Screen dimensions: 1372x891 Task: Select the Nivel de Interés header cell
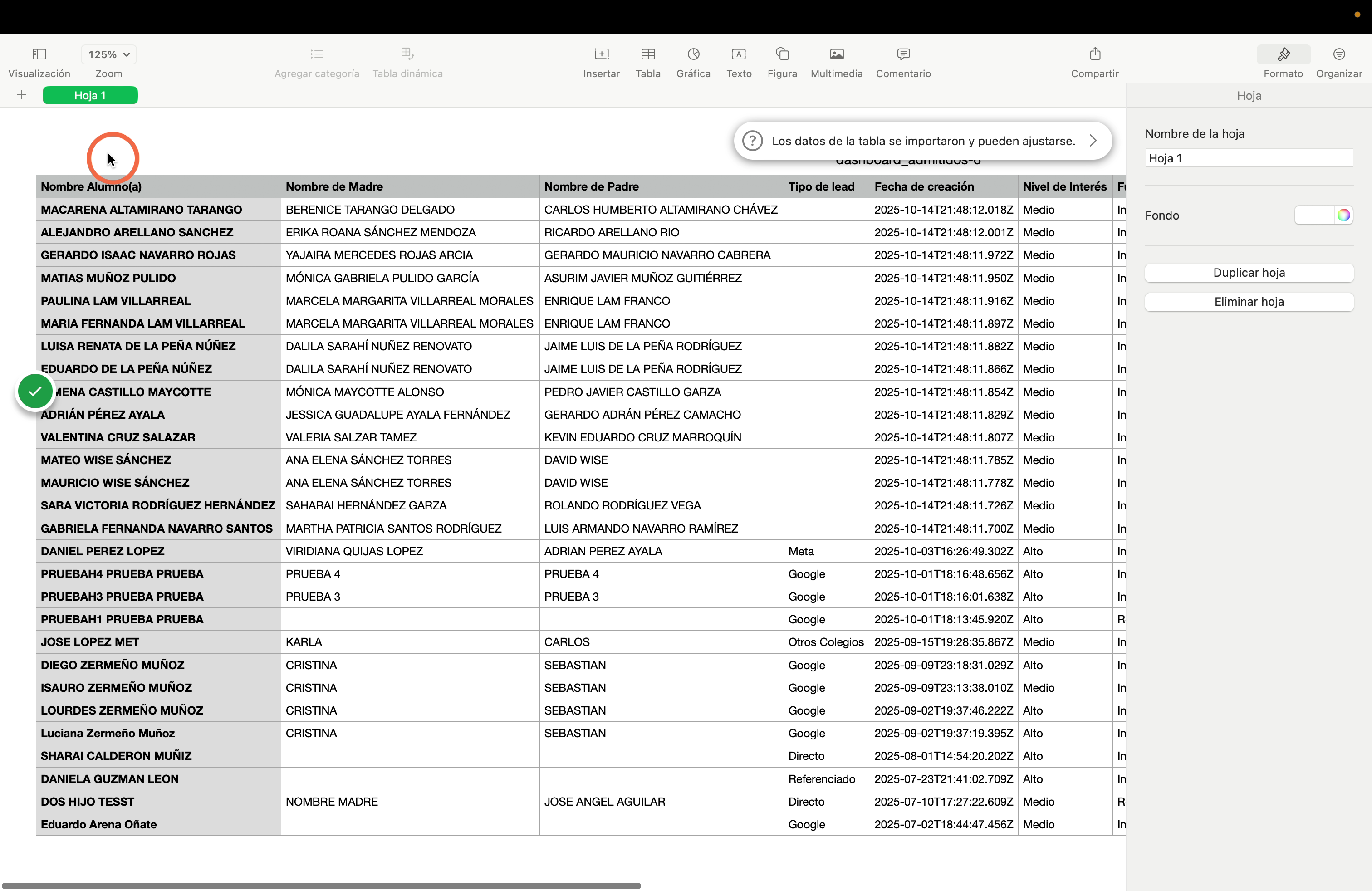click(x=1065, y=187)
